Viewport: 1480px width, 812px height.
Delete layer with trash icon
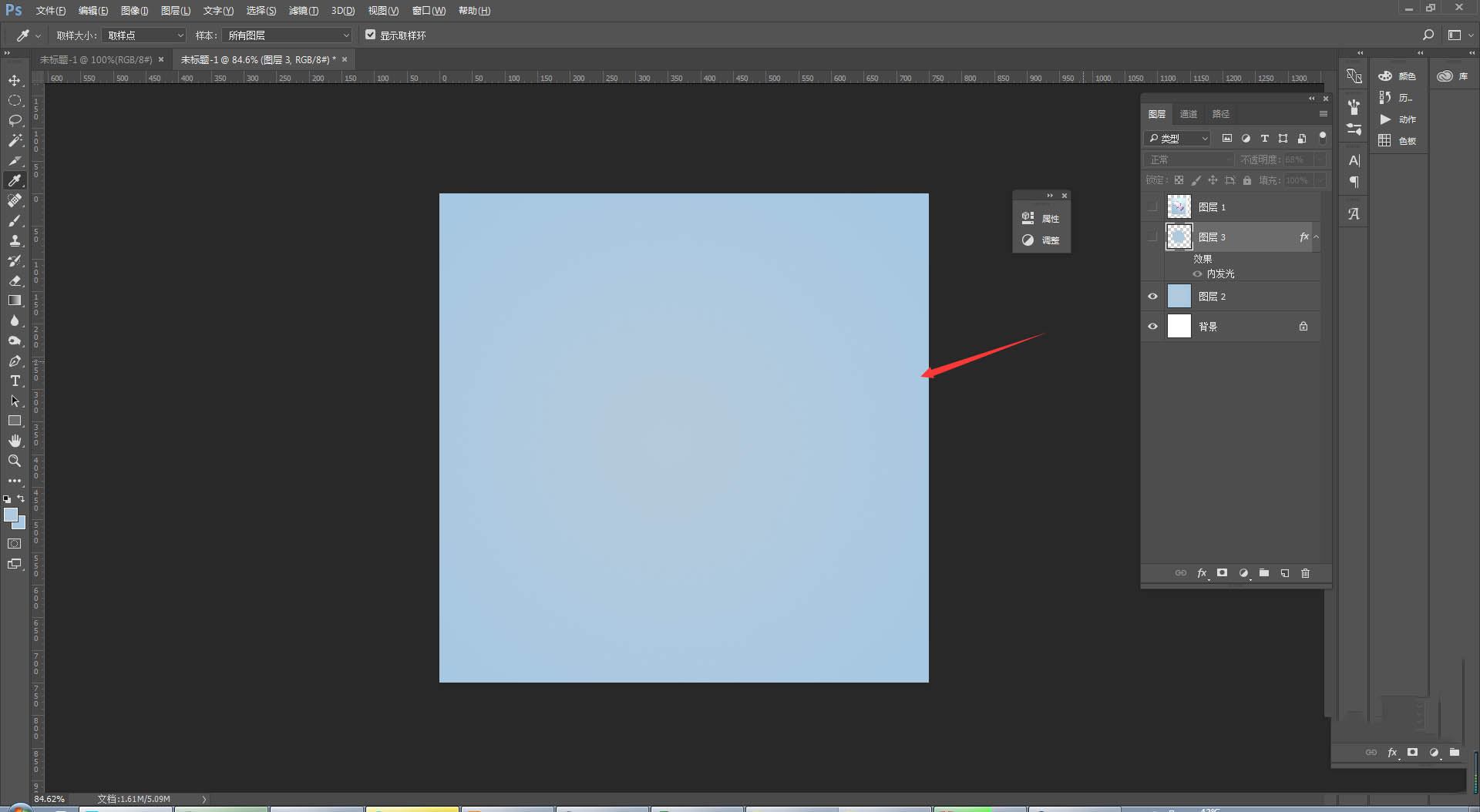pyautogui.click(x=1306, y=573)
